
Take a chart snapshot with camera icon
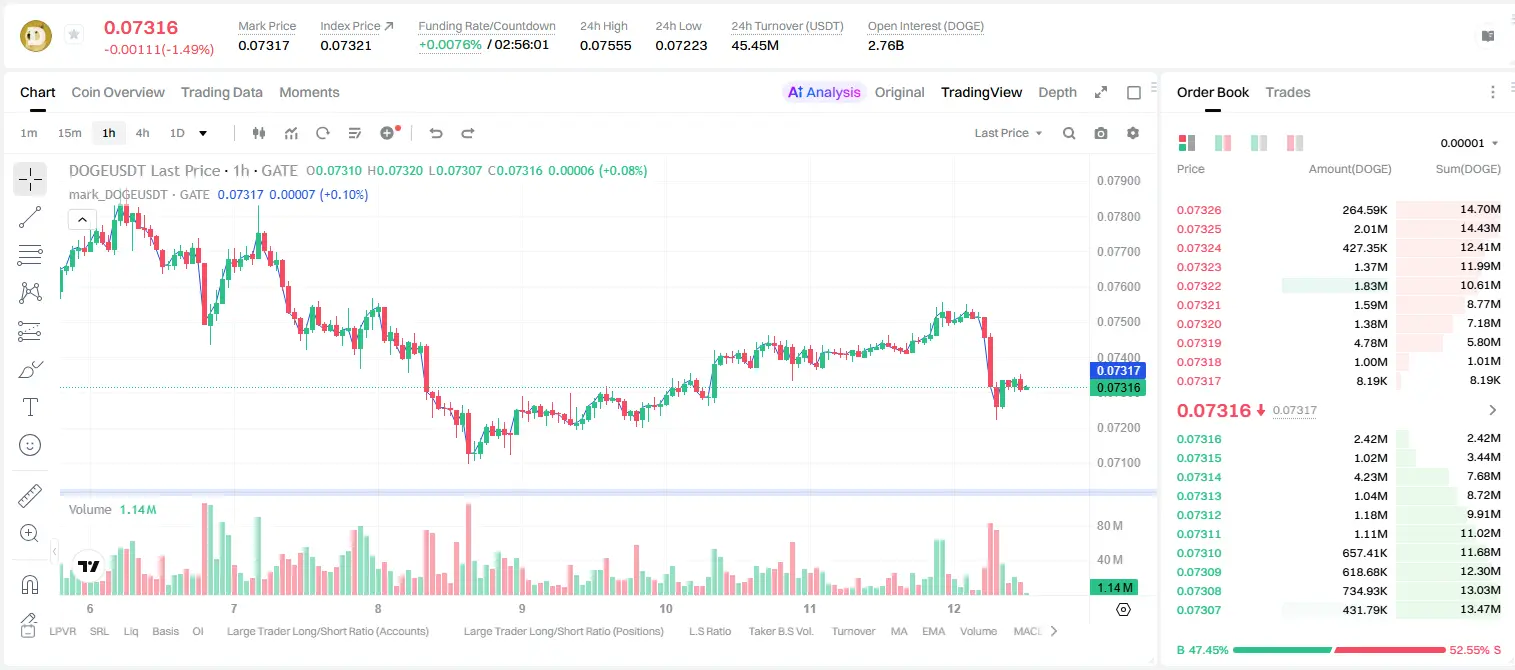(x=1101, y=133)
